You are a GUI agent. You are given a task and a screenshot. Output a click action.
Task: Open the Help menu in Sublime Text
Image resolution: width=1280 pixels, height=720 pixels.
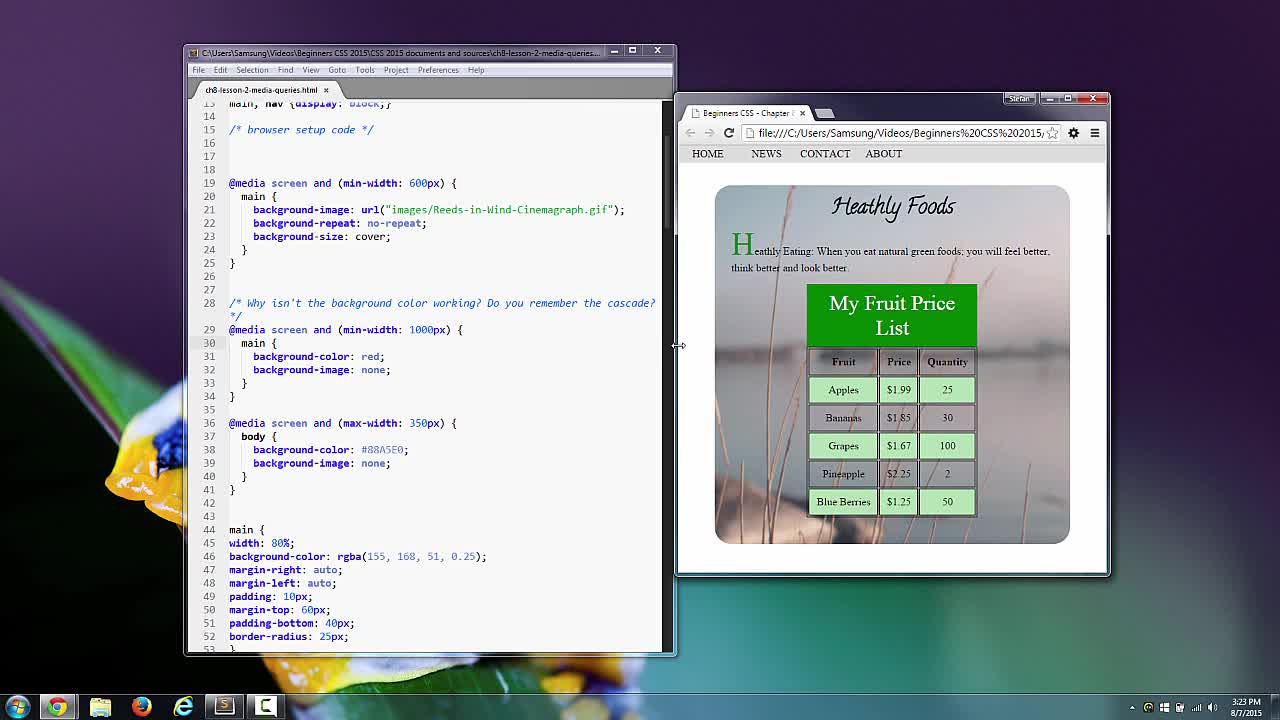[476, 70]
